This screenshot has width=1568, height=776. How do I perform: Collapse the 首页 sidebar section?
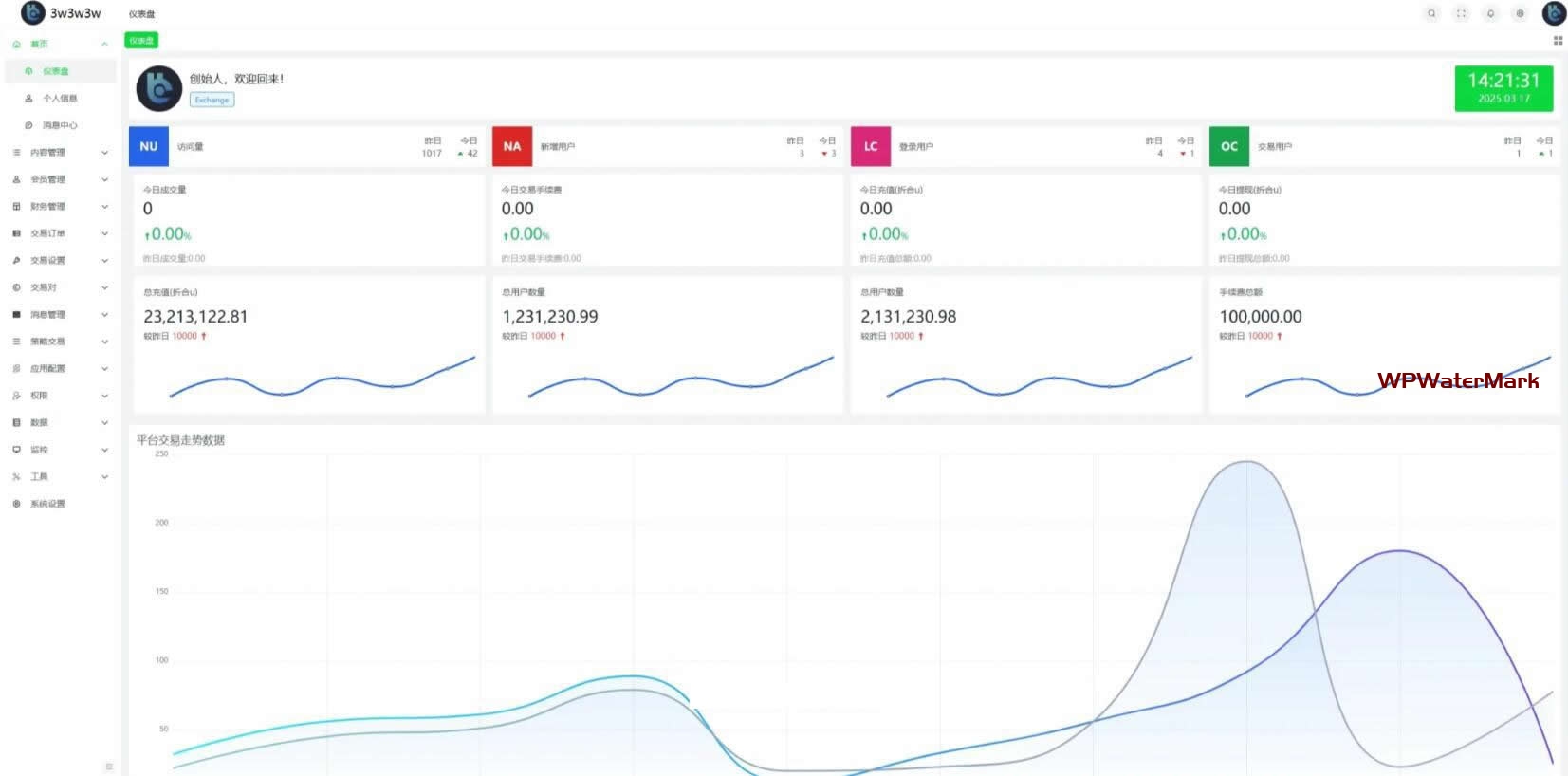pyautogui.click(x=57, y=45)
